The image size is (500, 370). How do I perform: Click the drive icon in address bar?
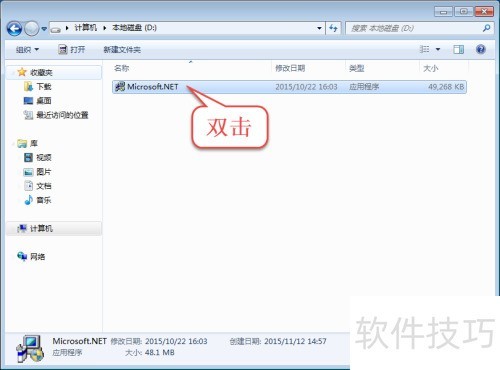click(x=56, y=29)
